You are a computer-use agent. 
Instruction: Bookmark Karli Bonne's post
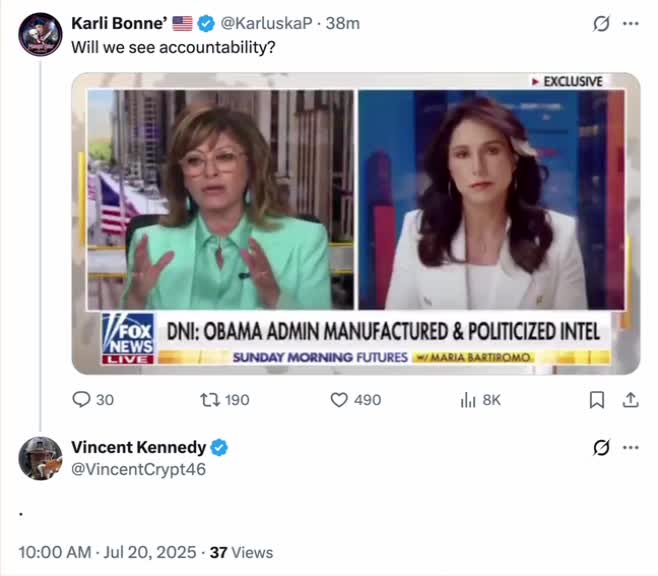click(597, 399)
